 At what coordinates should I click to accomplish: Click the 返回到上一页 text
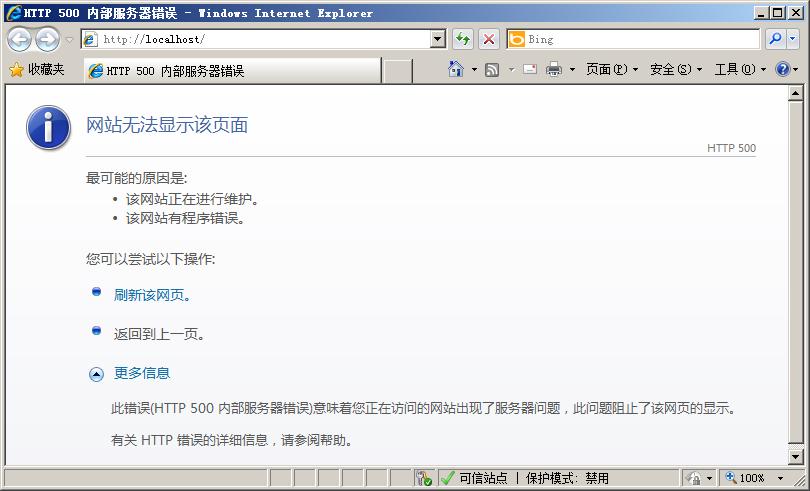click(159, 334)
